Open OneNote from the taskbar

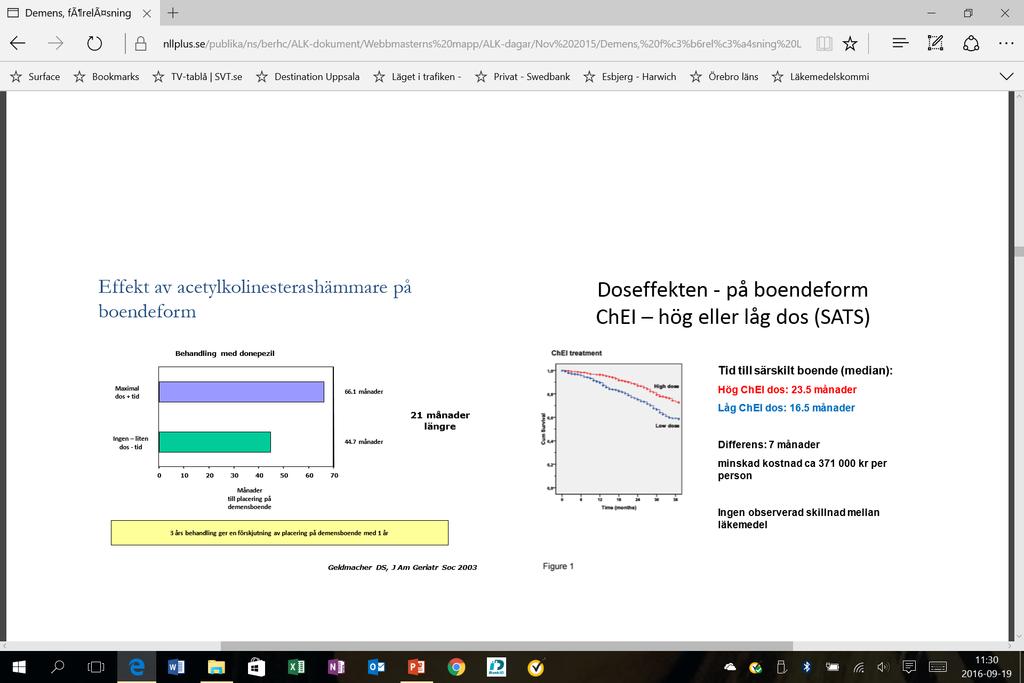(336, 667)
